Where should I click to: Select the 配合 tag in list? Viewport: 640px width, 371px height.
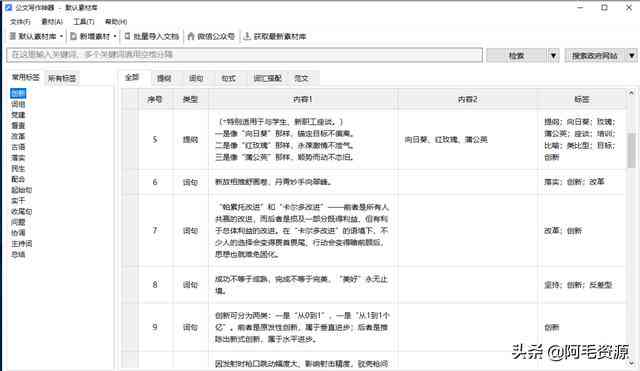pos(18,179)
